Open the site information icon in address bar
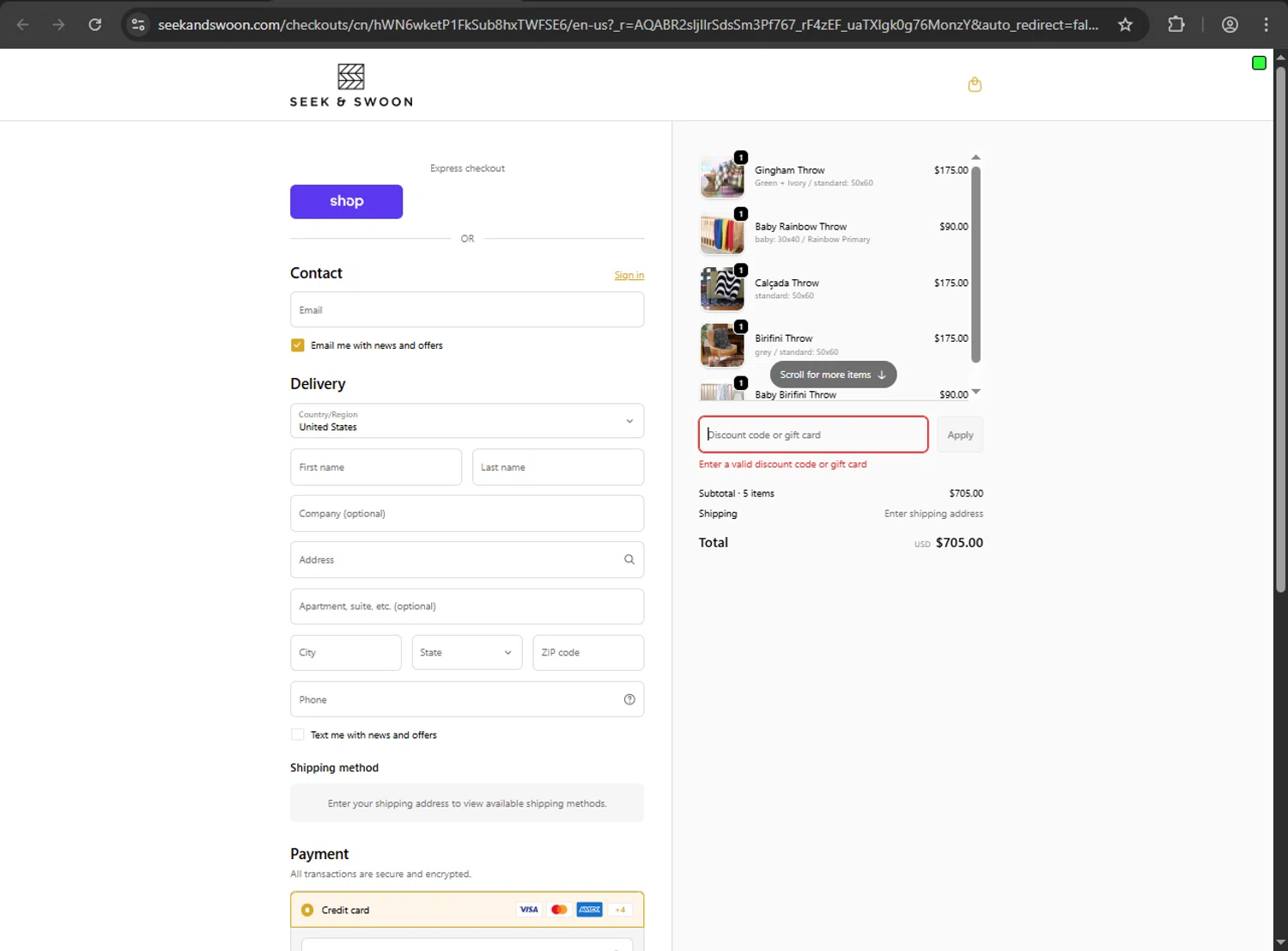The width and height of the screenshot is (1288, 951). click(x=138, y=24)
